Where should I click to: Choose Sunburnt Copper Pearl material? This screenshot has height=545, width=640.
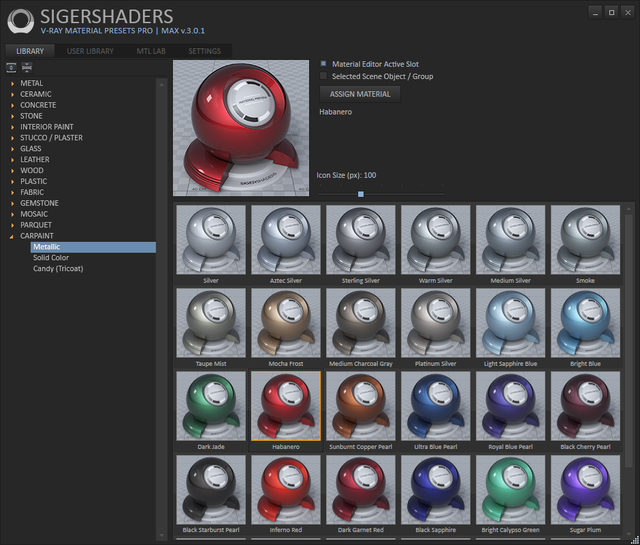(361, 406)
